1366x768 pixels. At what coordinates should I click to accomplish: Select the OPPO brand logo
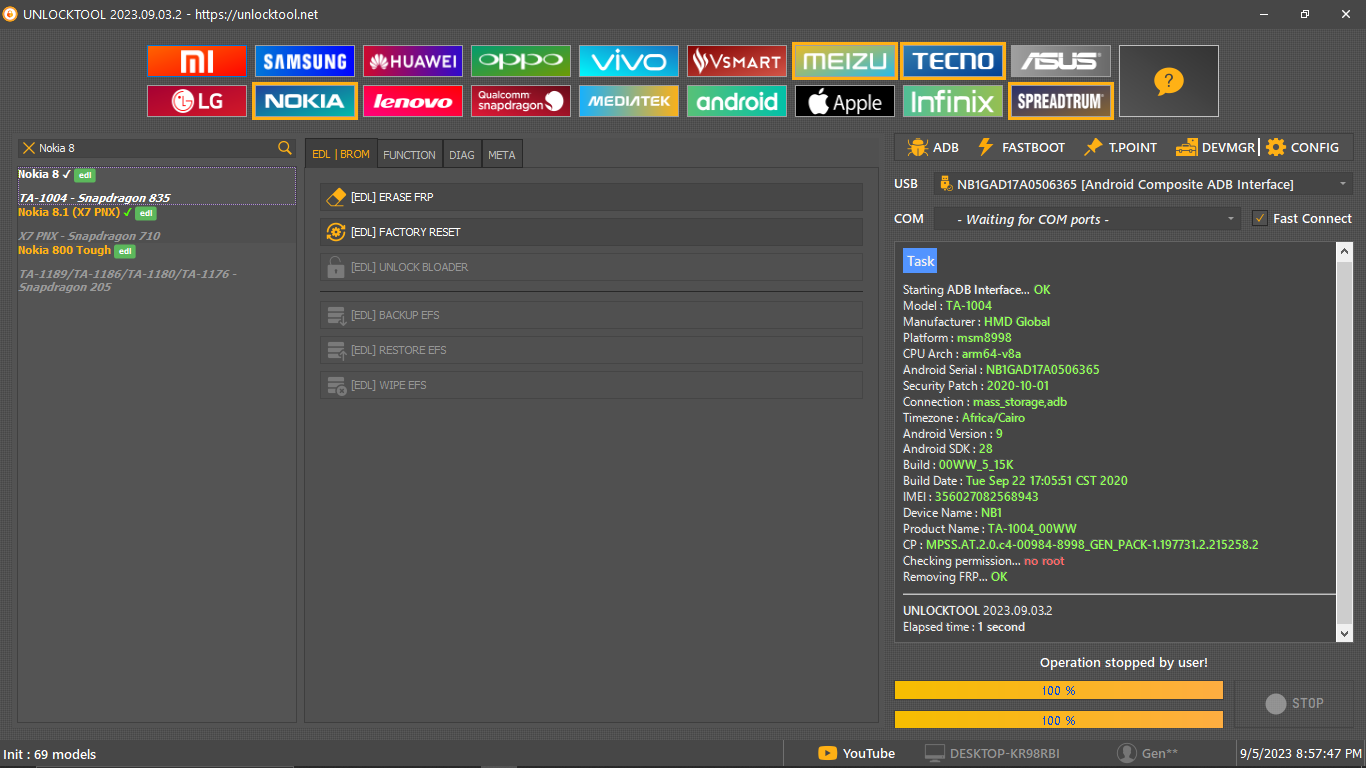point(520,61)
